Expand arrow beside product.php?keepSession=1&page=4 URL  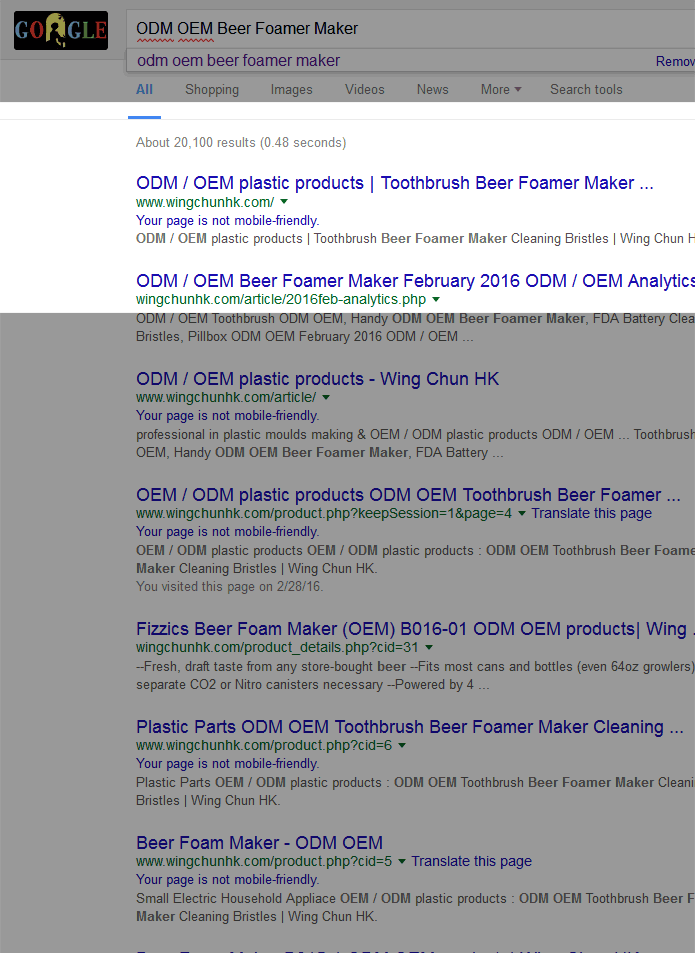[x=521, y=514]
